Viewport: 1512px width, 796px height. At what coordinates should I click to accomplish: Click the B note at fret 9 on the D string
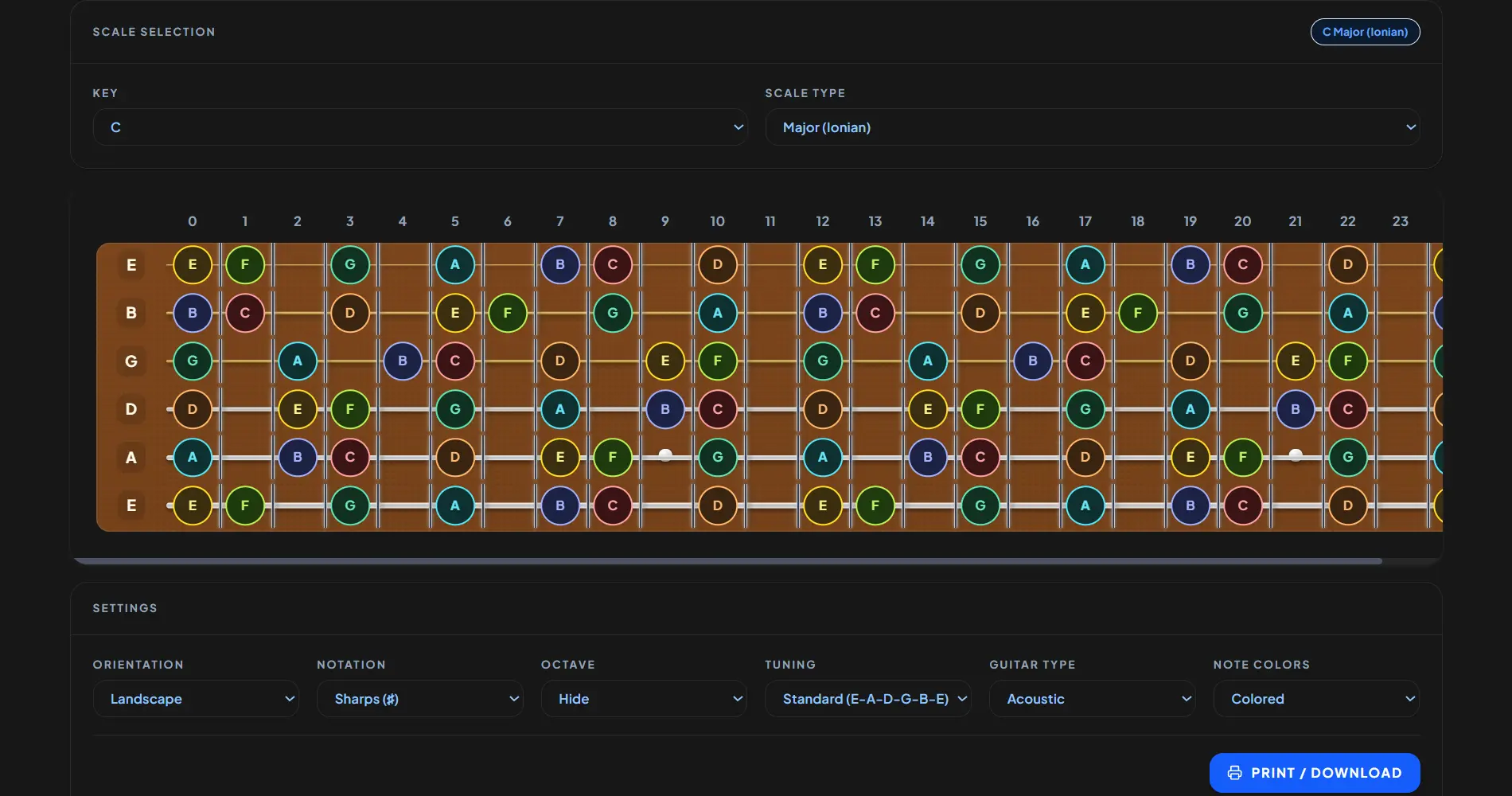coord(665,409)
